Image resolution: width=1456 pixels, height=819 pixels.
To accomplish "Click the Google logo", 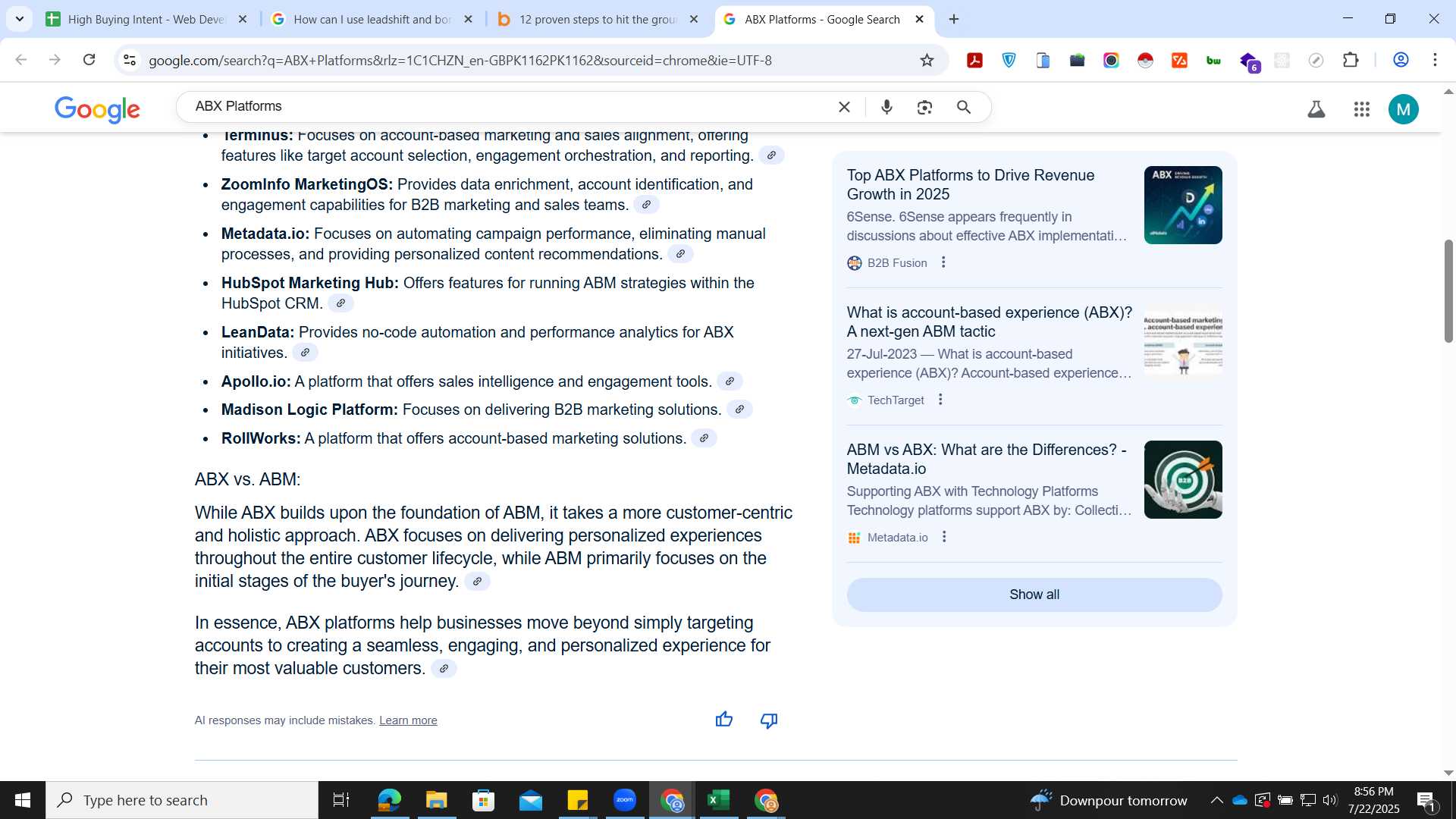I will (97, 109).
